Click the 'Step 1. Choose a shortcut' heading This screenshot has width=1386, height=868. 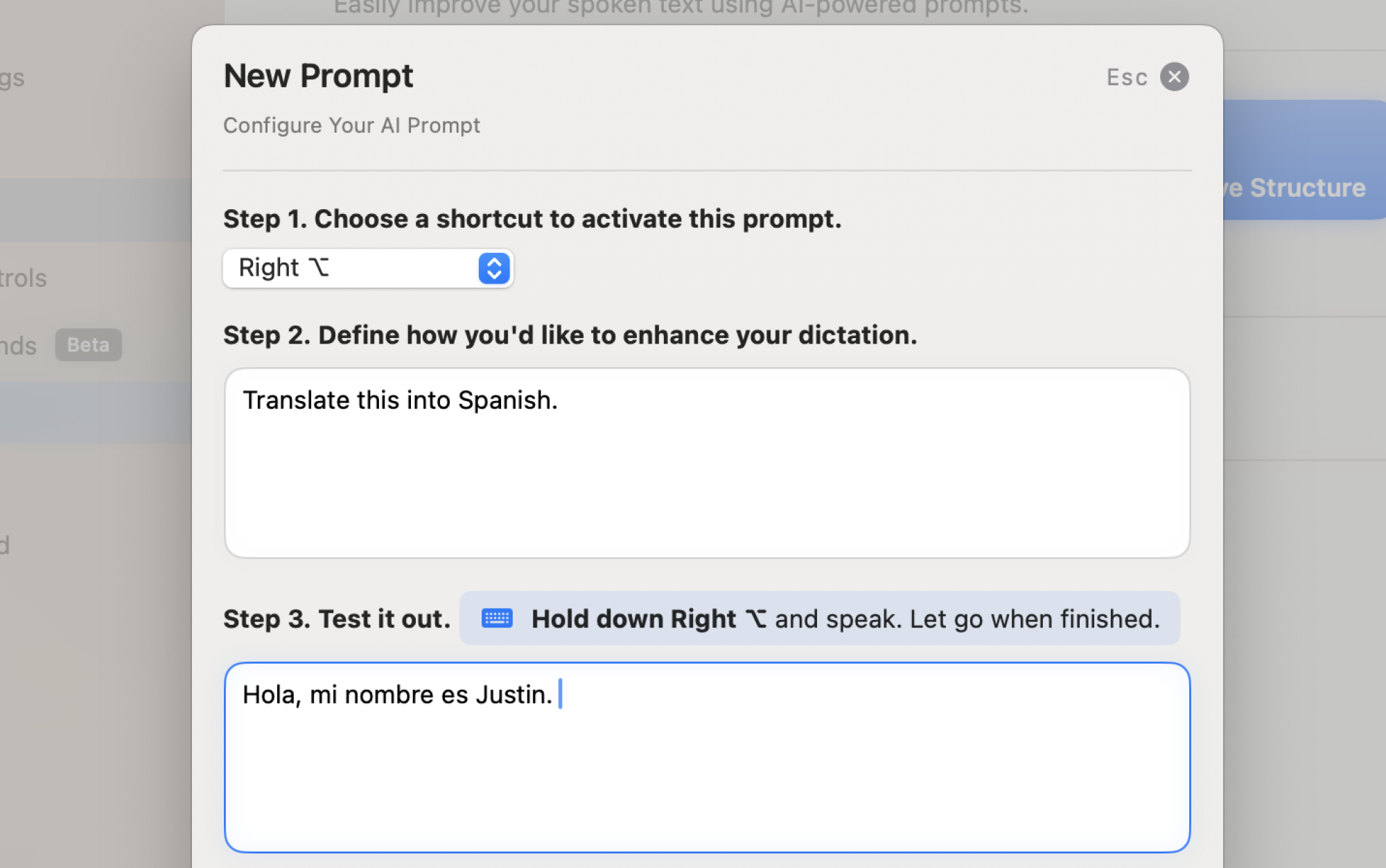tap(532, 219)
